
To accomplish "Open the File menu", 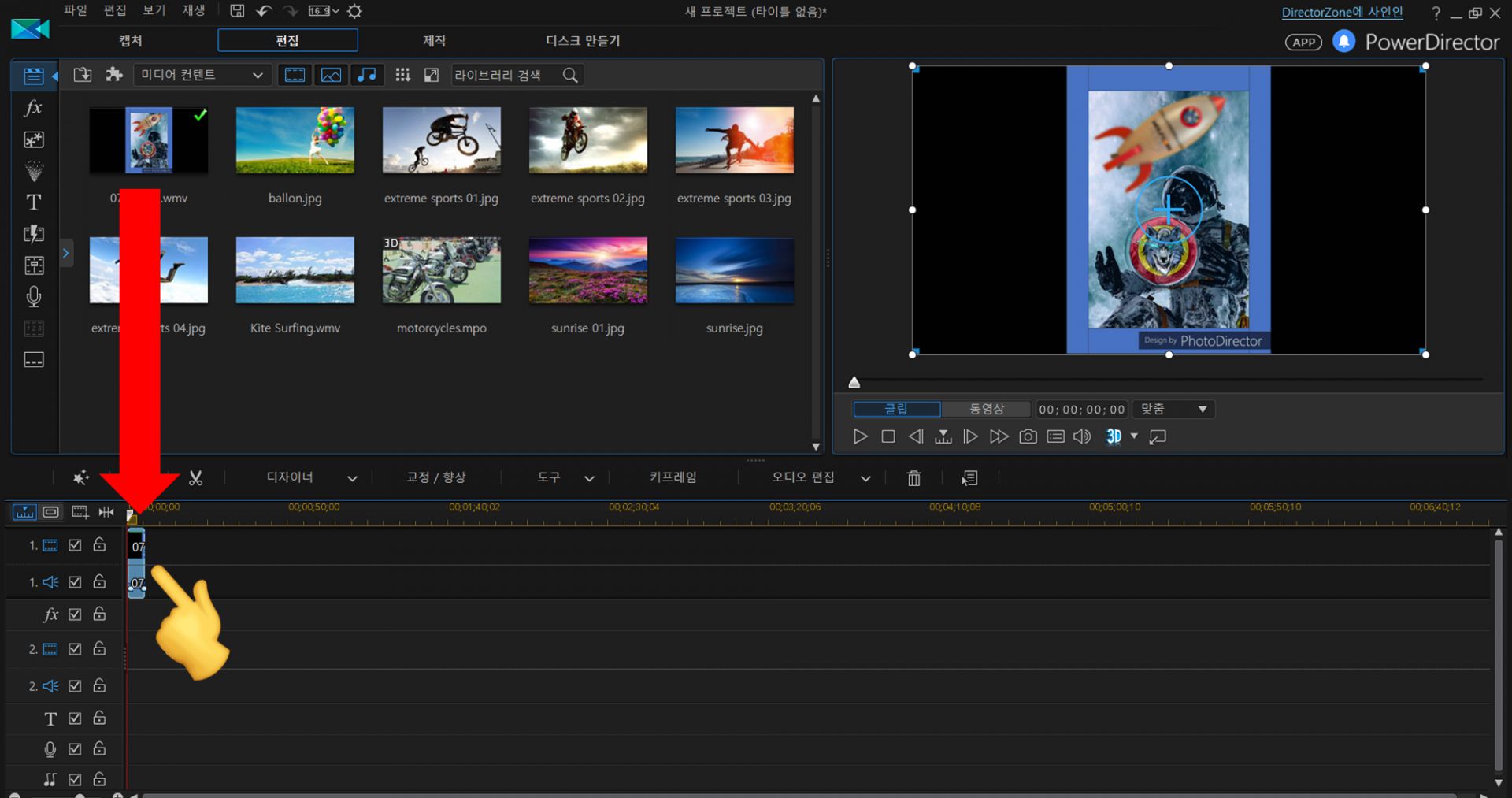I will click(x=76, y=10).
